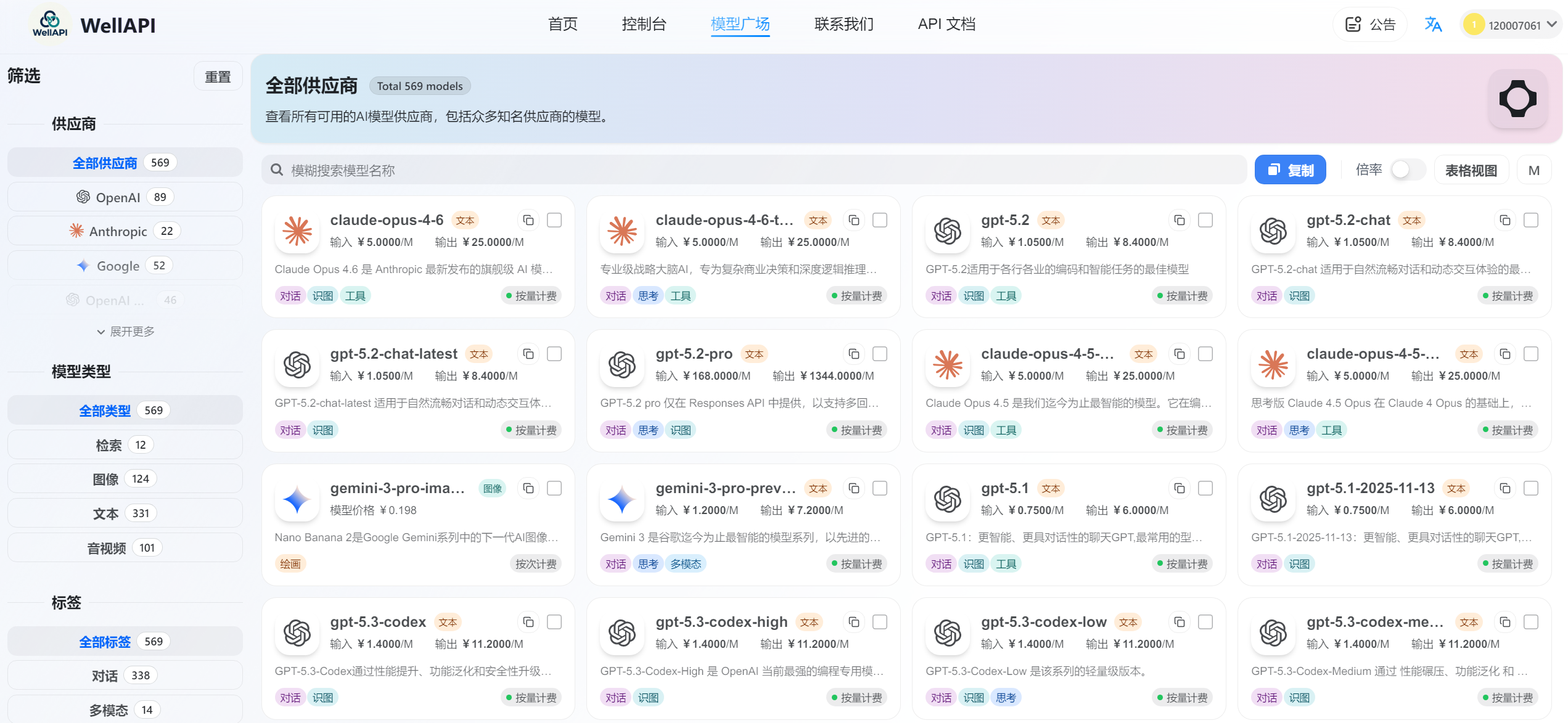Click the 重置 filter reset button

(x=218, y=77)
